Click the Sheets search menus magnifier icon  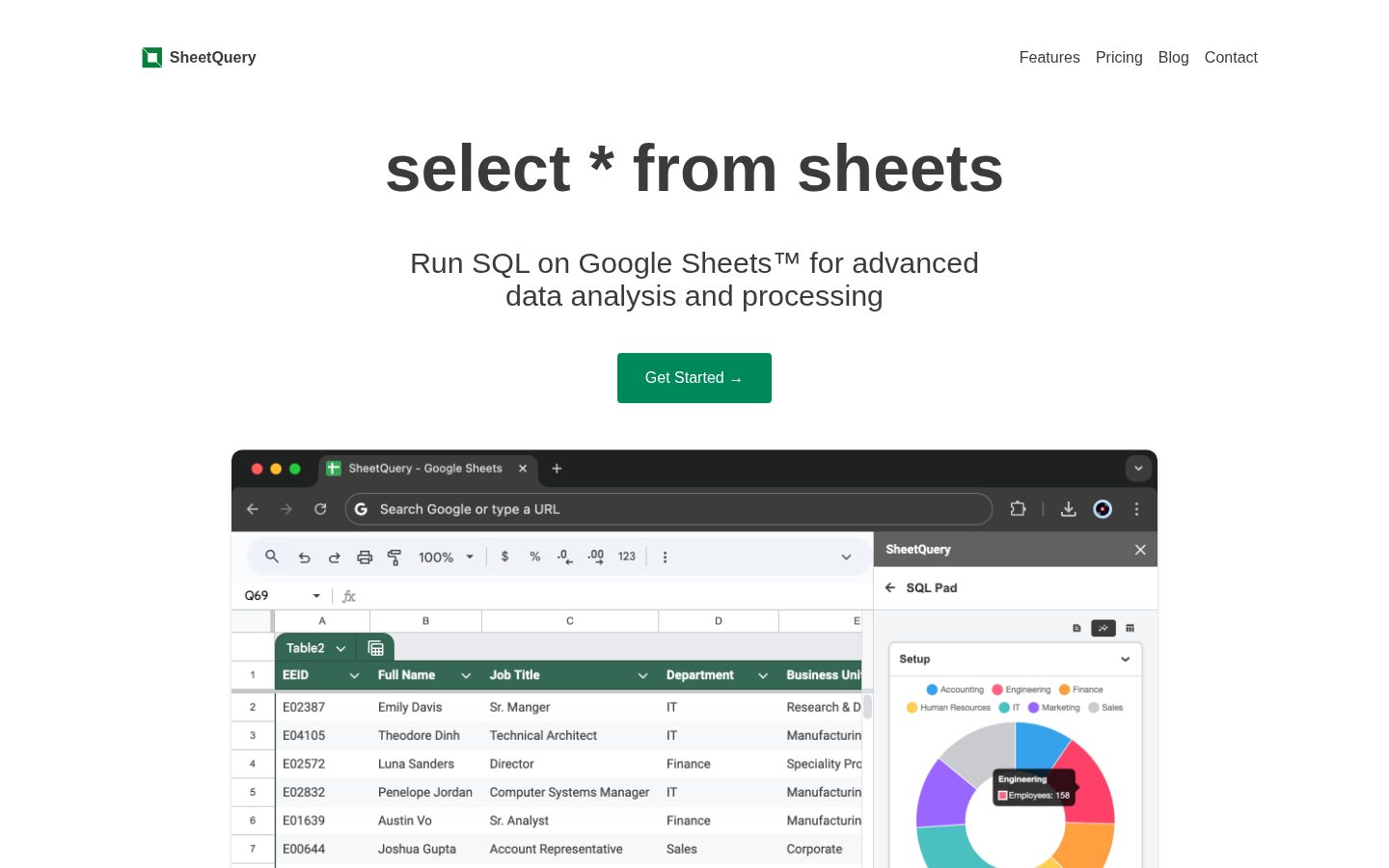click(x=272, y=556)
